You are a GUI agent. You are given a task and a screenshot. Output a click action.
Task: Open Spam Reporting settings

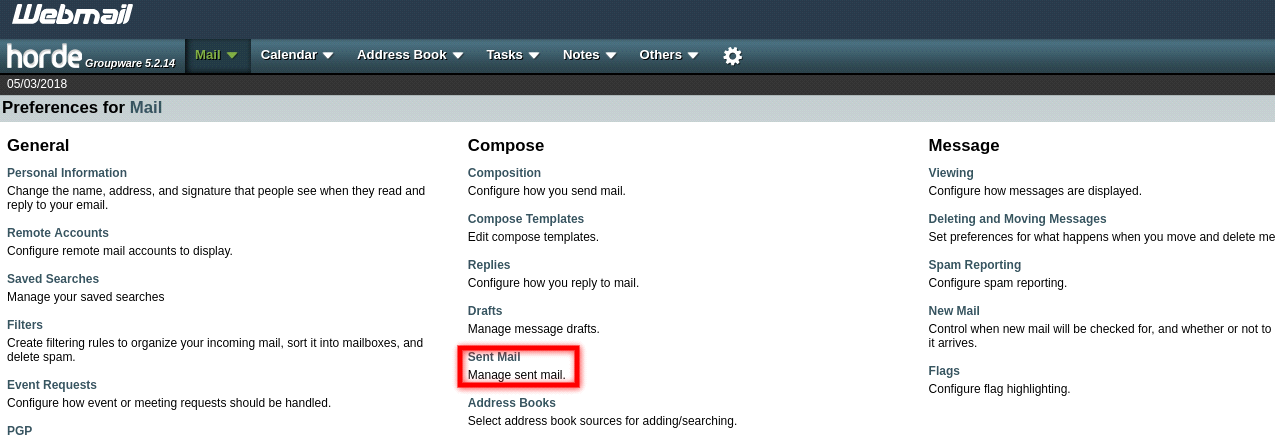(975, 265)
